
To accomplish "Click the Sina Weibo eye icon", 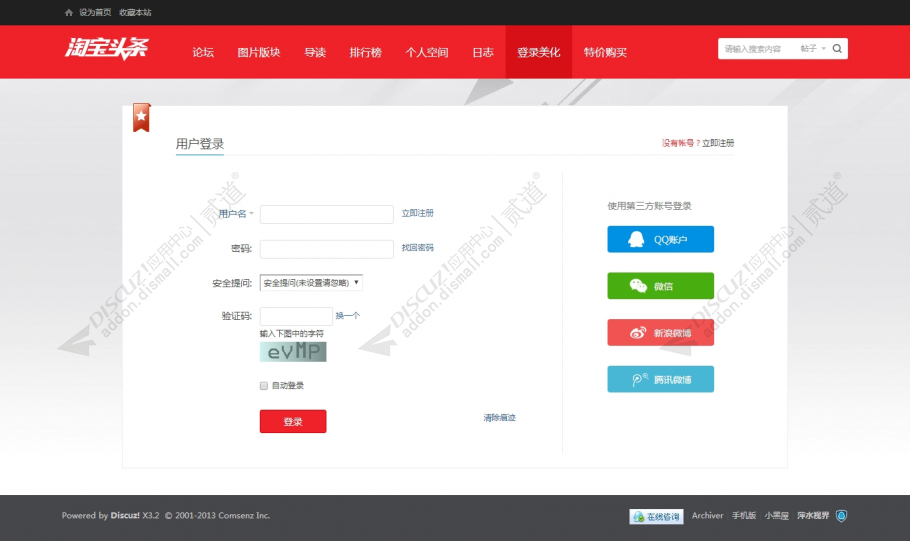I will pyautogui.click(x=638, y=333).
